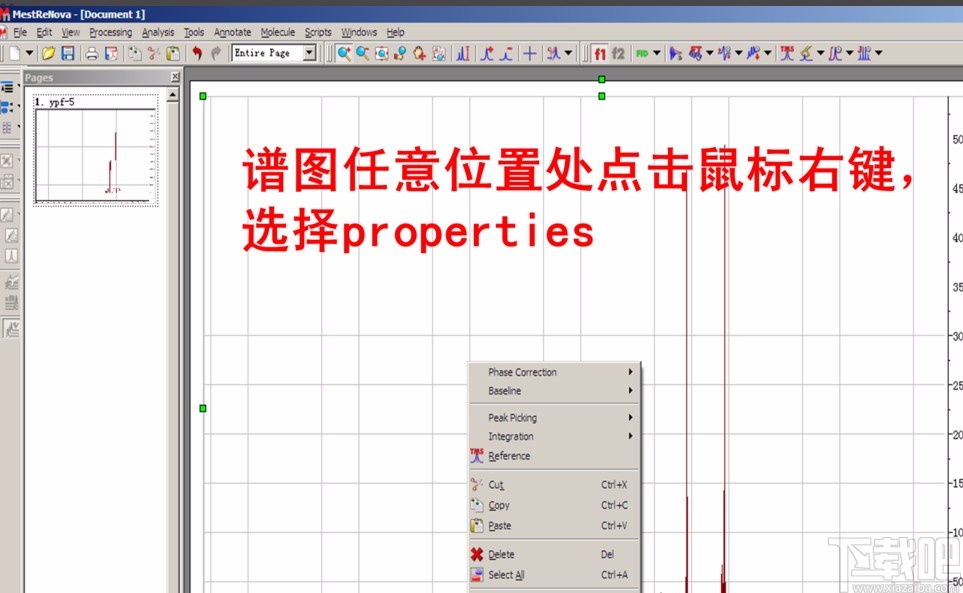Select the Zoom Out magnifier tool

pos(362,53)
